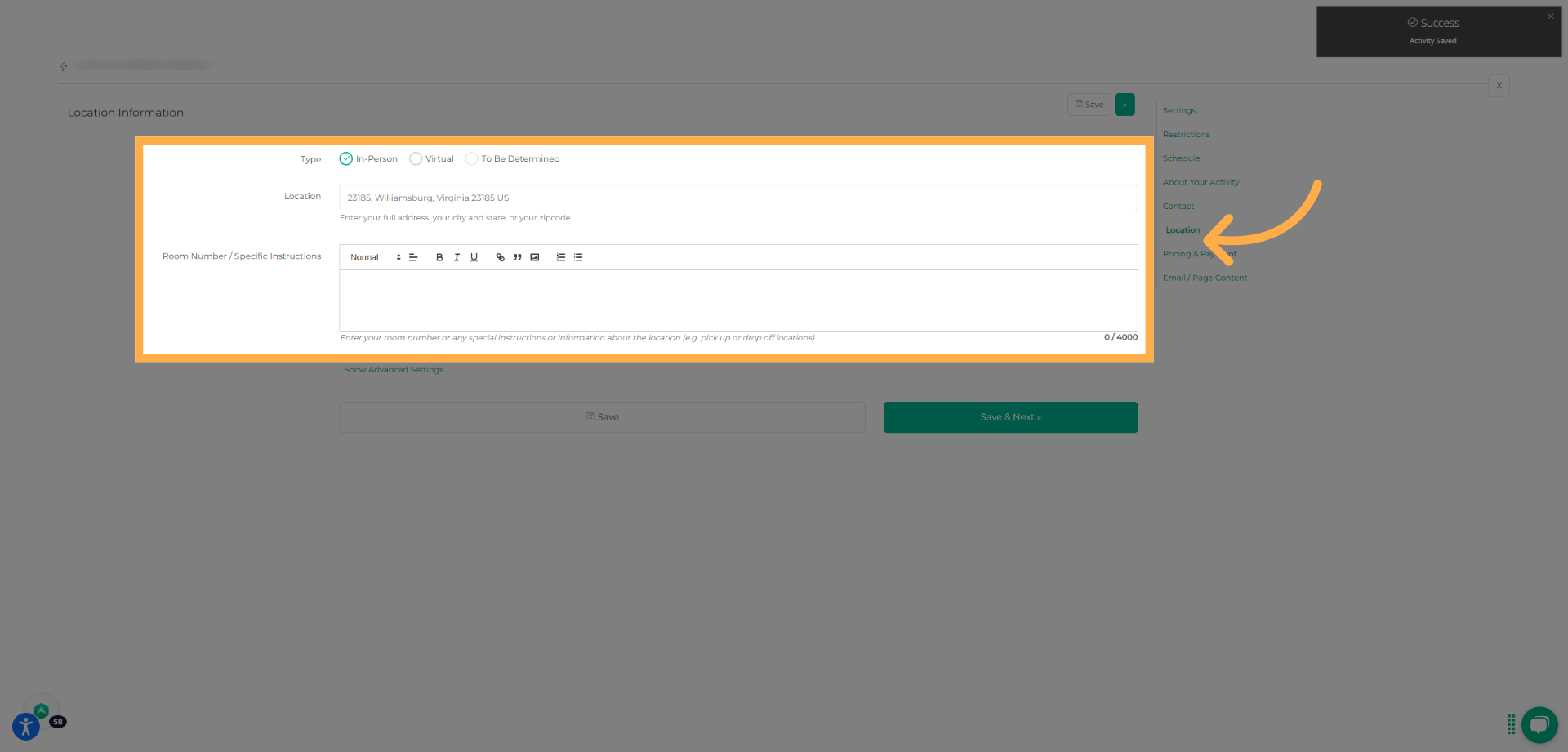Toggle underline formatting in the editor
The image size is (1568, 752).
[474, 257]
